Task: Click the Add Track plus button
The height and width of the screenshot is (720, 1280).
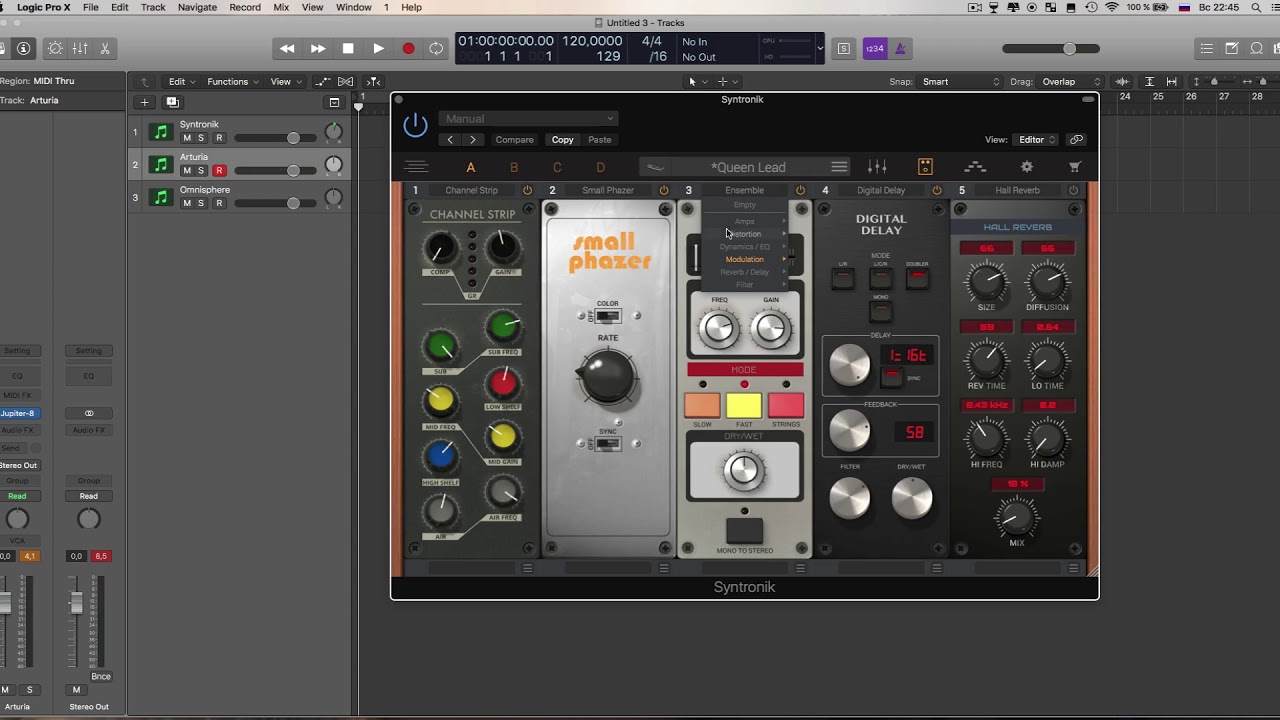Action: coord(144,102)
